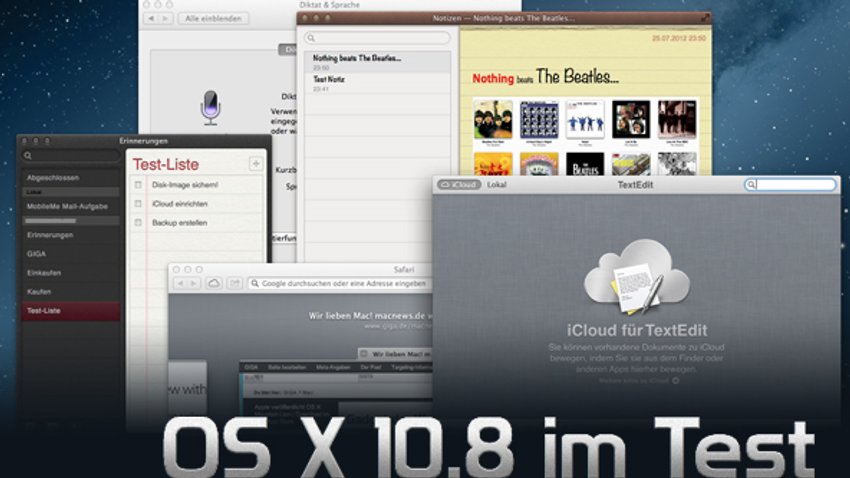Check off Backup erstellen
Screen dimensions: 850x478
coord(138,223)
